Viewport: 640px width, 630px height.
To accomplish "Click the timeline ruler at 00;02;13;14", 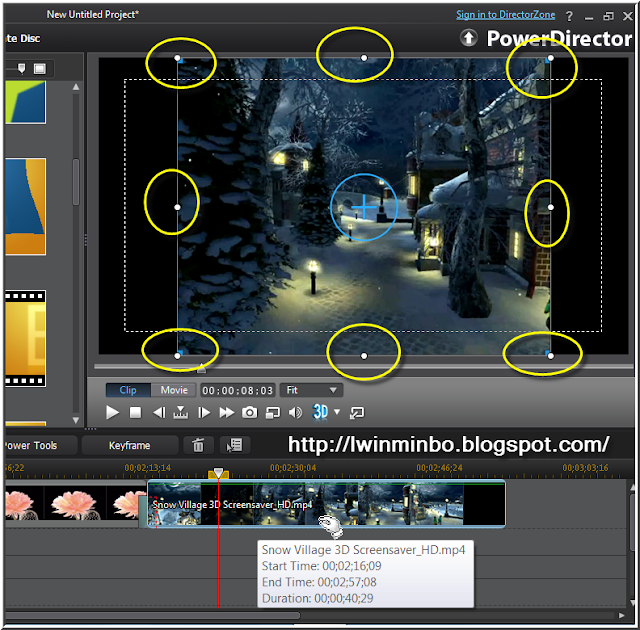I will click(148, 468).
